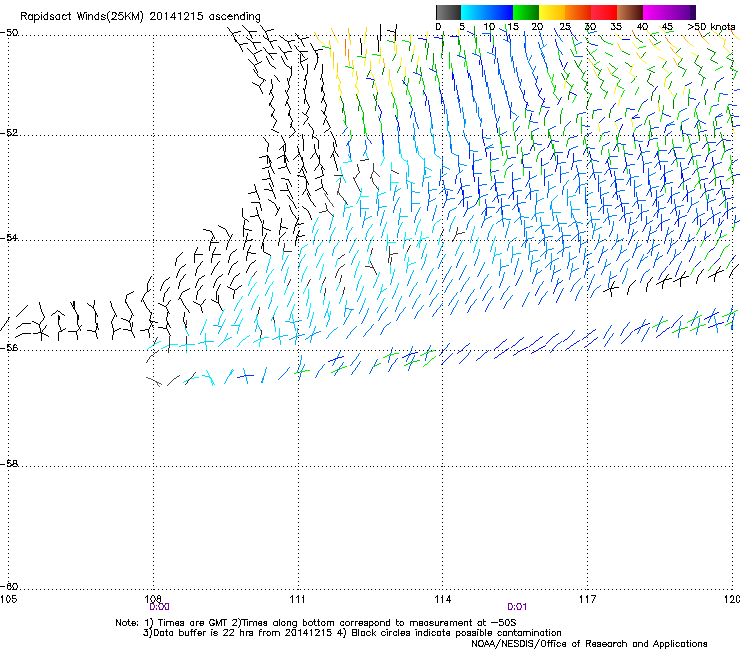The width and height of the screenshot is (740, 650).
Task: Click the legend label '25'
Action: click(564, 26)
